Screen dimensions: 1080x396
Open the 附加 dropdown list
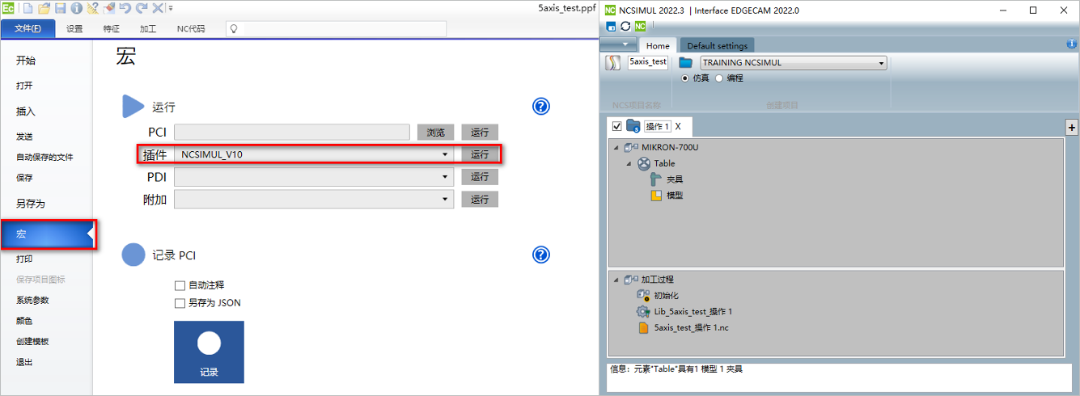point(446,200)
